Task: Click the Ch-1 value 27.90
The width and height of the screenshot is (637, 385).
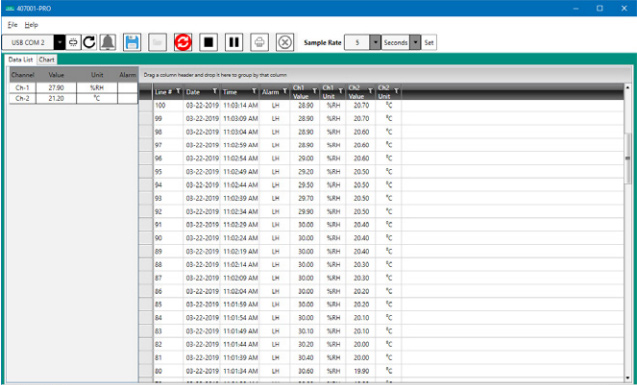Action: 56,88
